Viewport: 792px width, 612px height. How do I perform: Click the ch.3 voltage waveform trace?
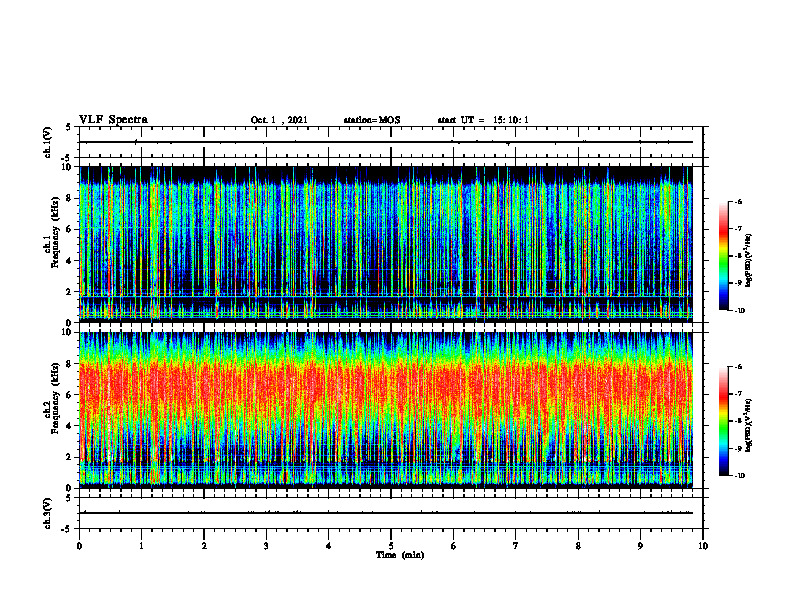(386, 513)
